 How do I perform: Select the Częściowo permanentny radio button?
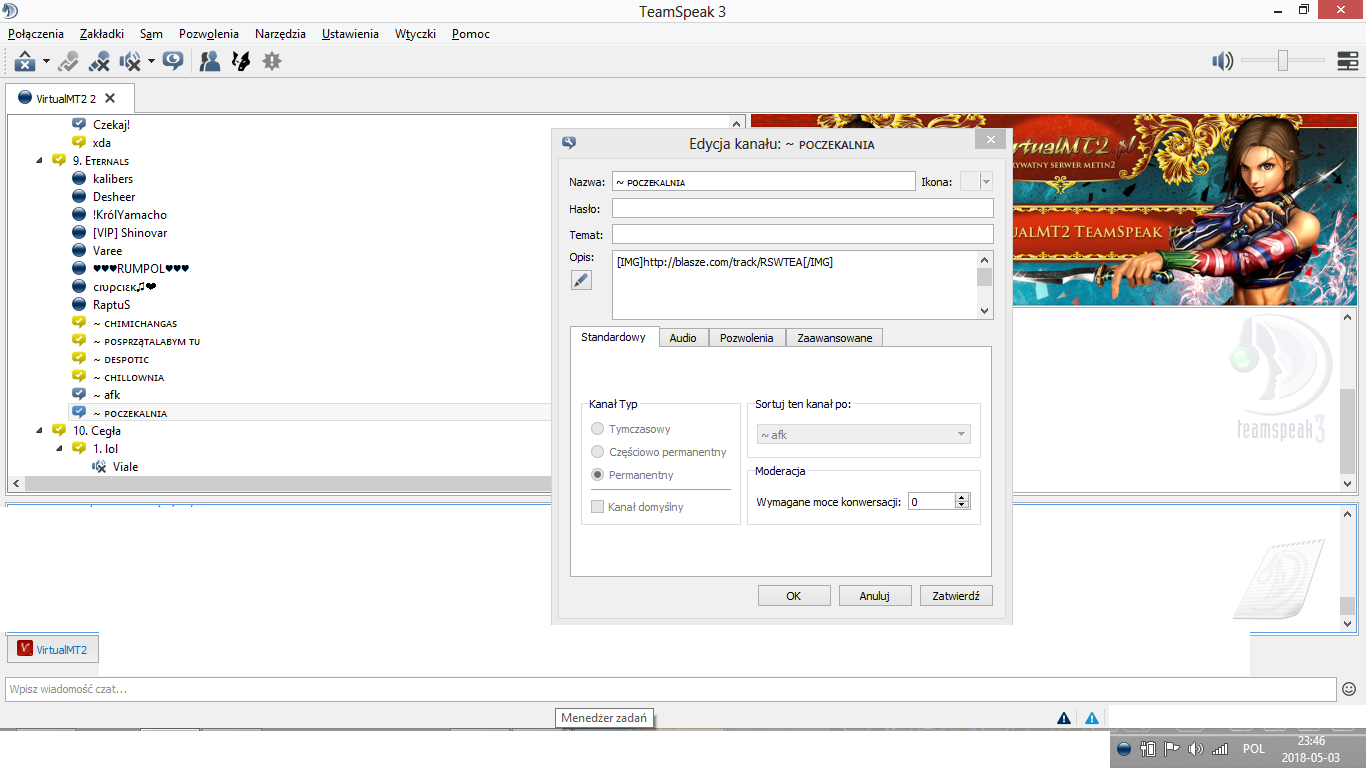[x=598, y=452]
